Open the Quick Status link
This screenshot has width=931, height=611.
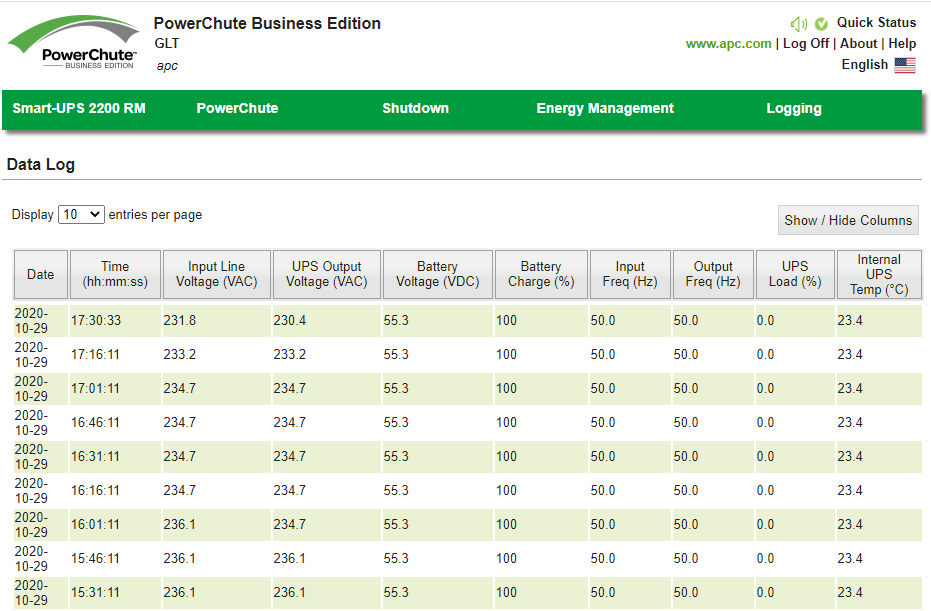(x=876, y=23)
